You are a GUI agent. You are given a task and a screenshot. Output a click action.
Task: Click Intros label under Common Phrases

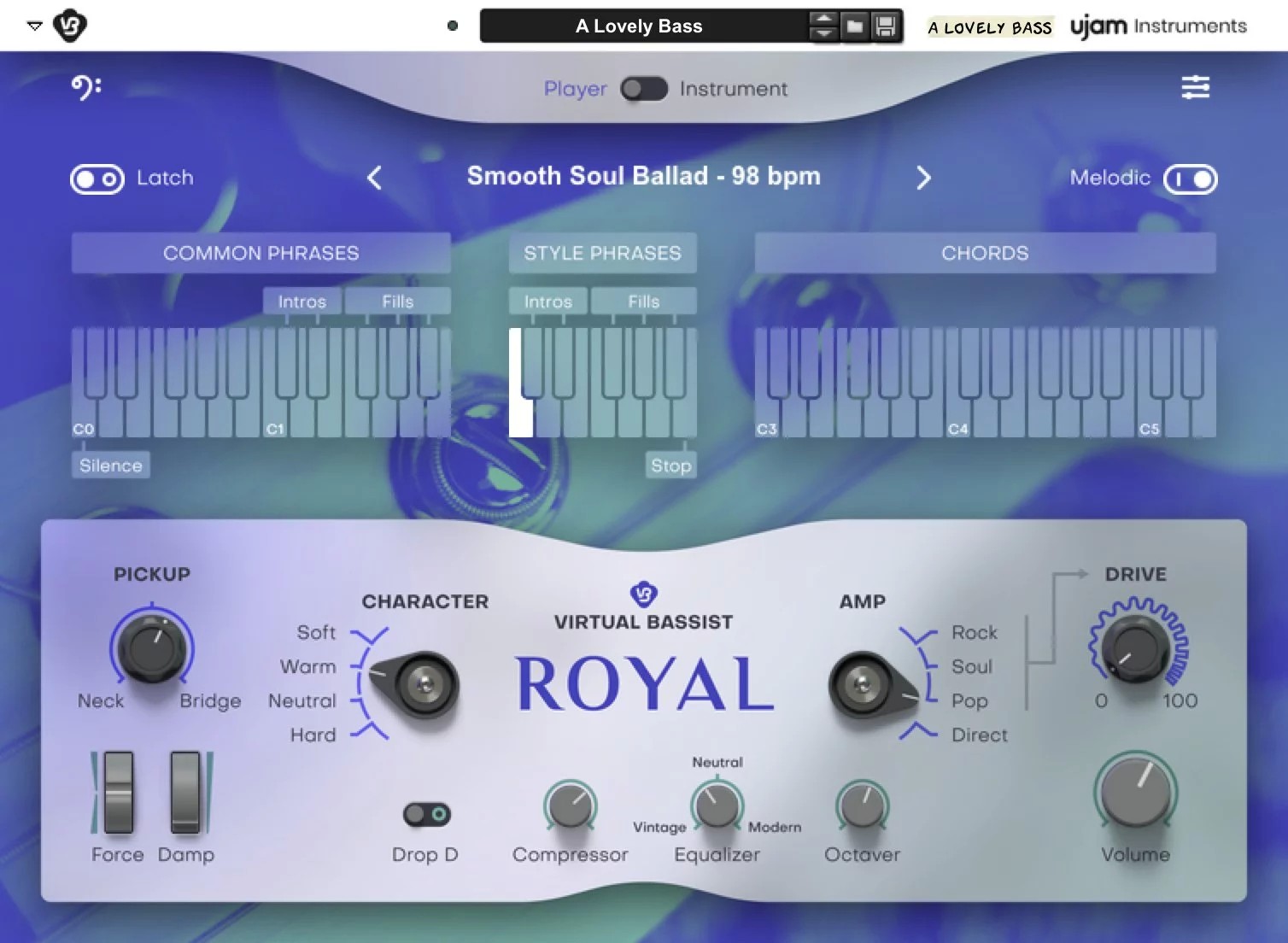tap(302, 302)
